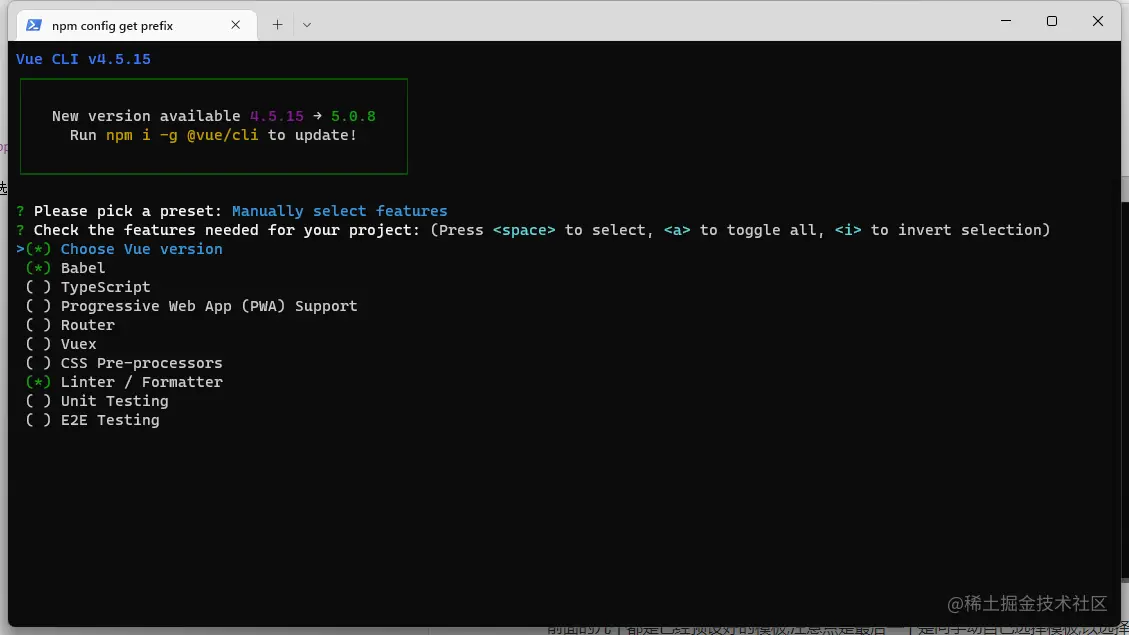1129x635 pixels.
Task: Click the 'Unit Testing' label
Action: tap(114, 401)
